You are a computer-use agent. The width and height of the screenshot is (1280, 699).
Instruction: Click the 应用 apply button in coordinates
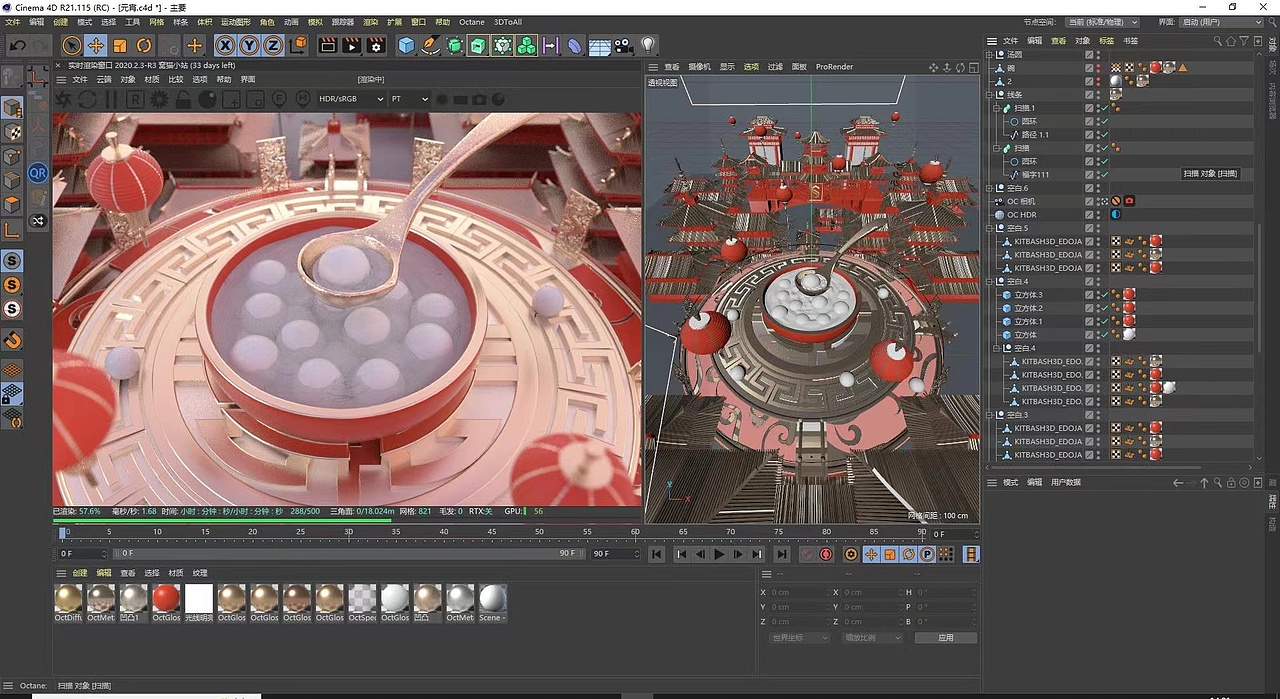coord(945,637)
